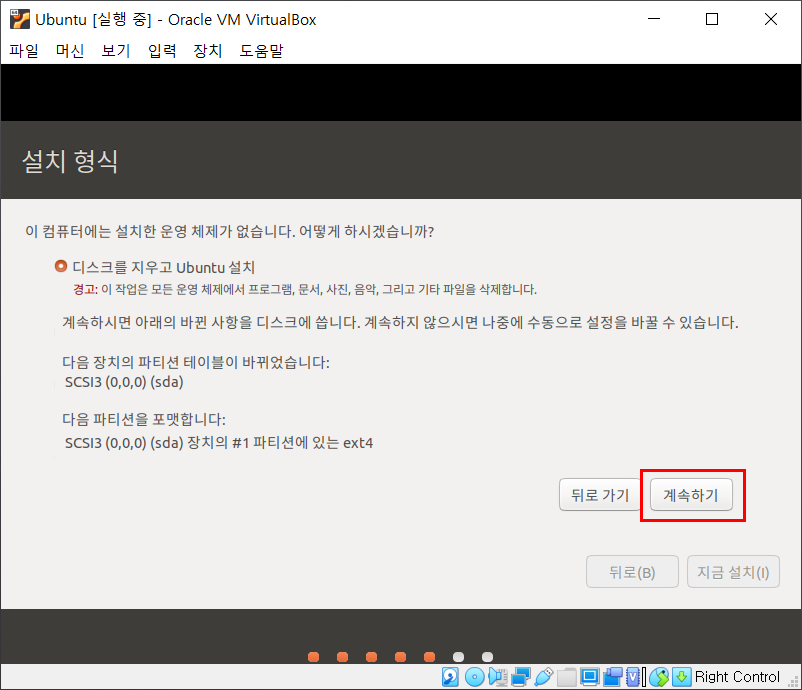Screen dimensions: 802x690
Task: Open the 도움말 menu
Action: [x=261, y=51]
